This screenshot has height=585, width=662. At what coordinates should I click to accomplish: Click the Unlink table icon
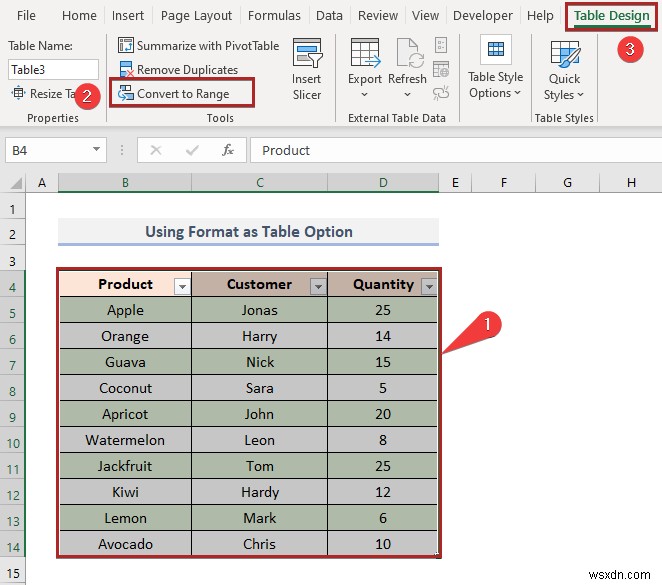tap(441, 93)
